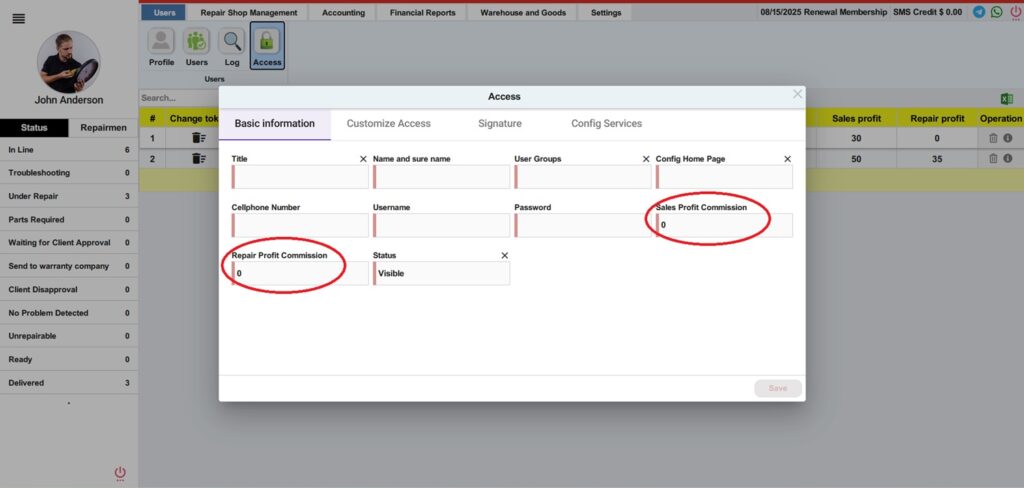
Task: Click the Telegram icon in header
Action: [978, 12]
